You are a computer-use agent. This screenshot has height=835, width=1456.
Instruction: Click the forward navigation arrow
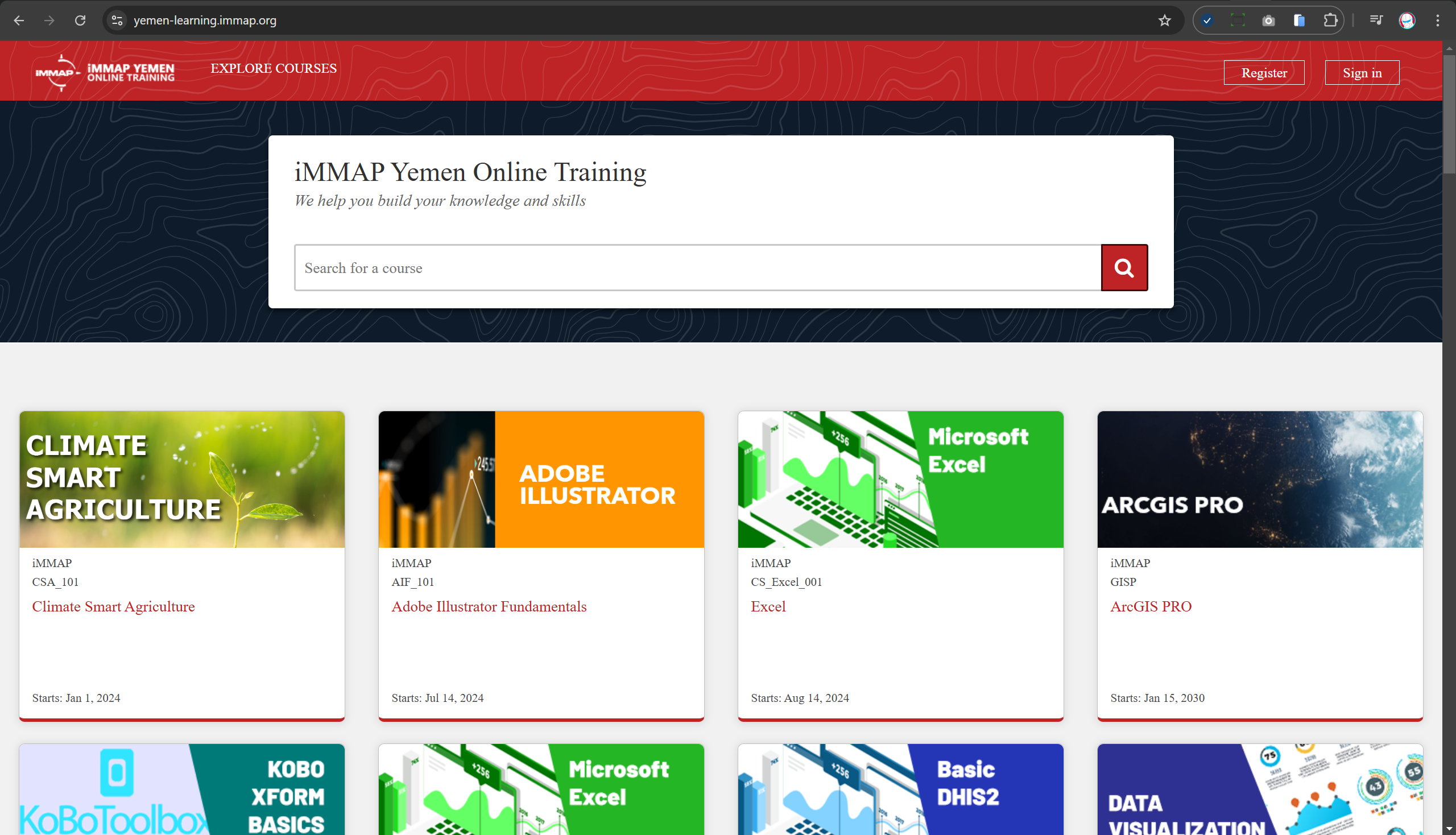coord(50,20)
